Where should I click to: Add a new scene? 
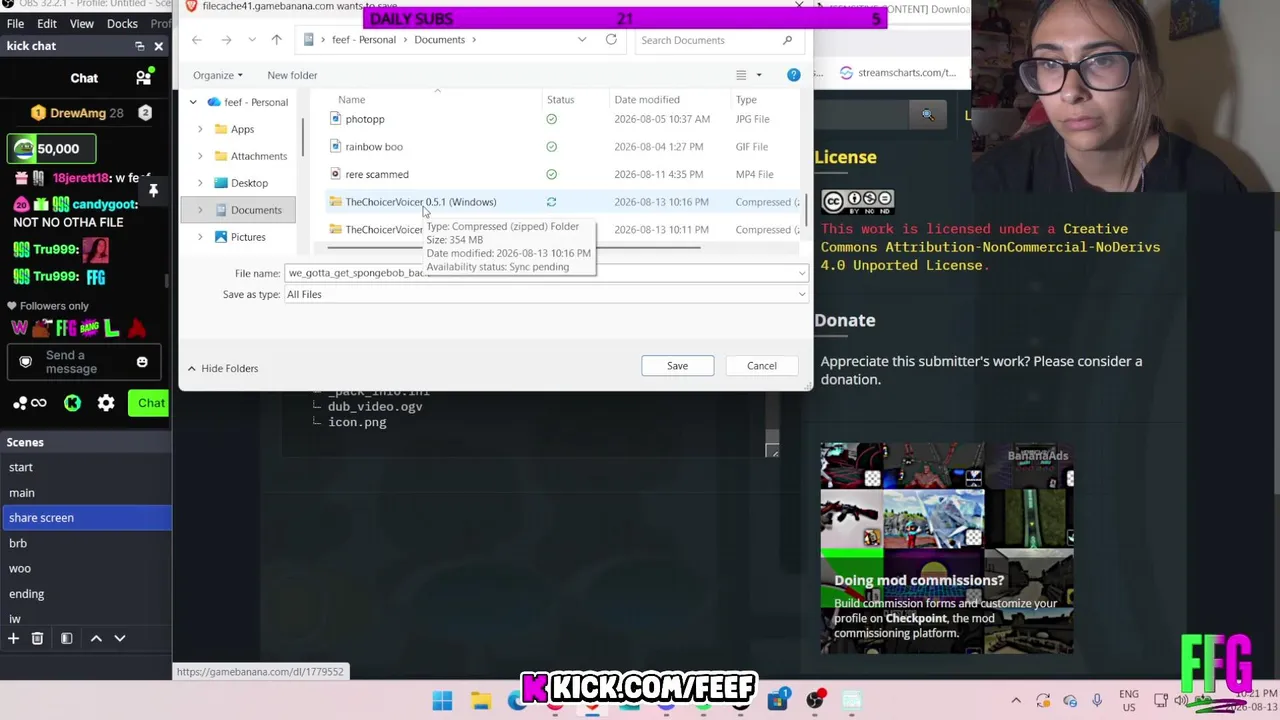pos(13,638)
